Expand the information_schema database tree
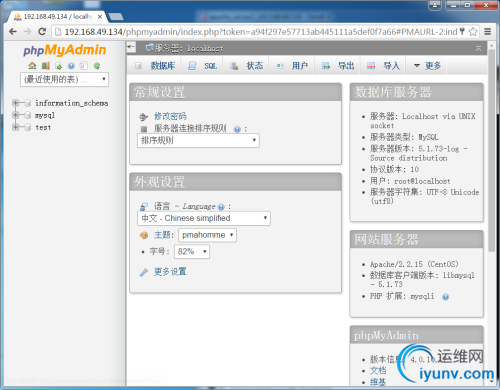 tap(15, 103)
